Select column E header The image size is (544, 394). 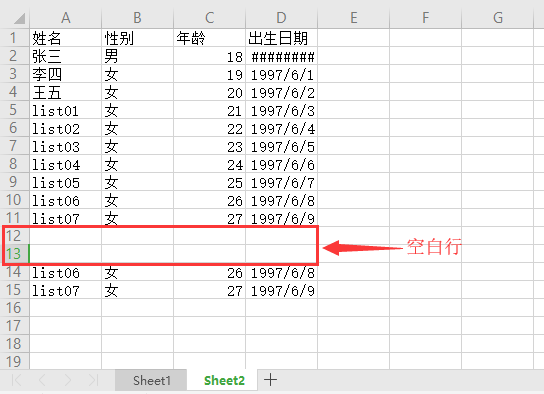354,18
